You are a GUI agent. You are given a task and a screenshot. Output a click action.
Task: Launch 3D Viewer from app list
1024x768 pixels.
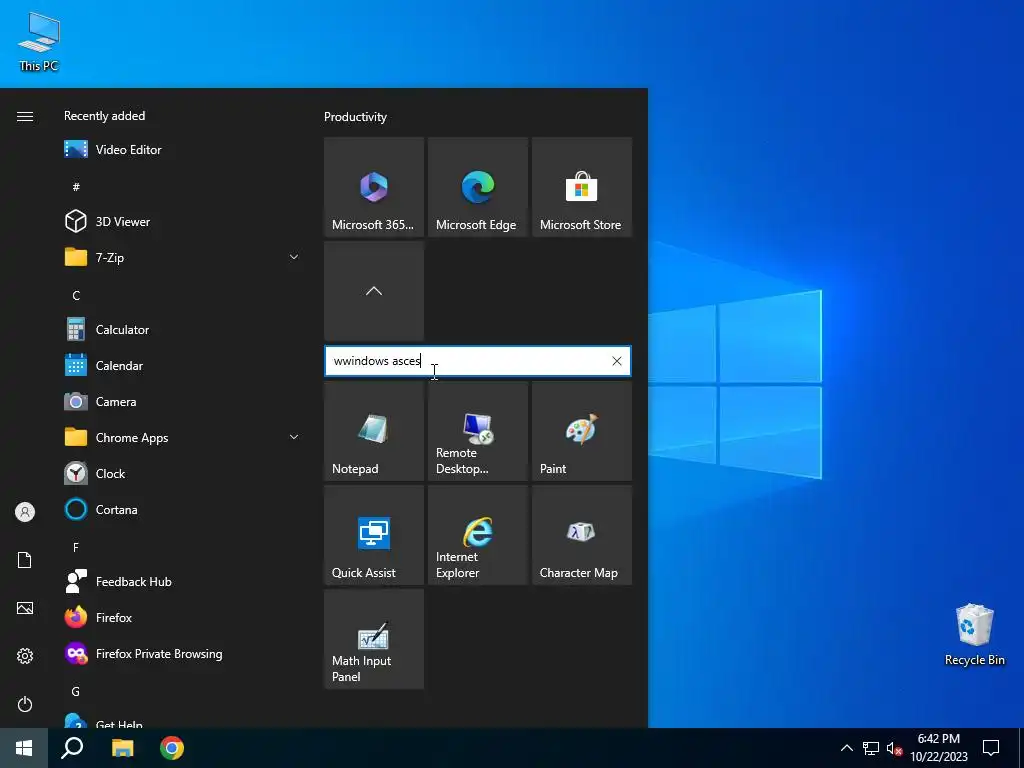click(182, 221)
